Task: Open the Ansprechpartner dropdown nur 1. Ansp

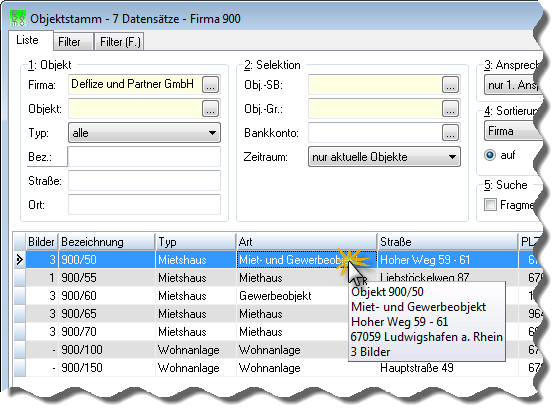Action: tap(512, 85)
